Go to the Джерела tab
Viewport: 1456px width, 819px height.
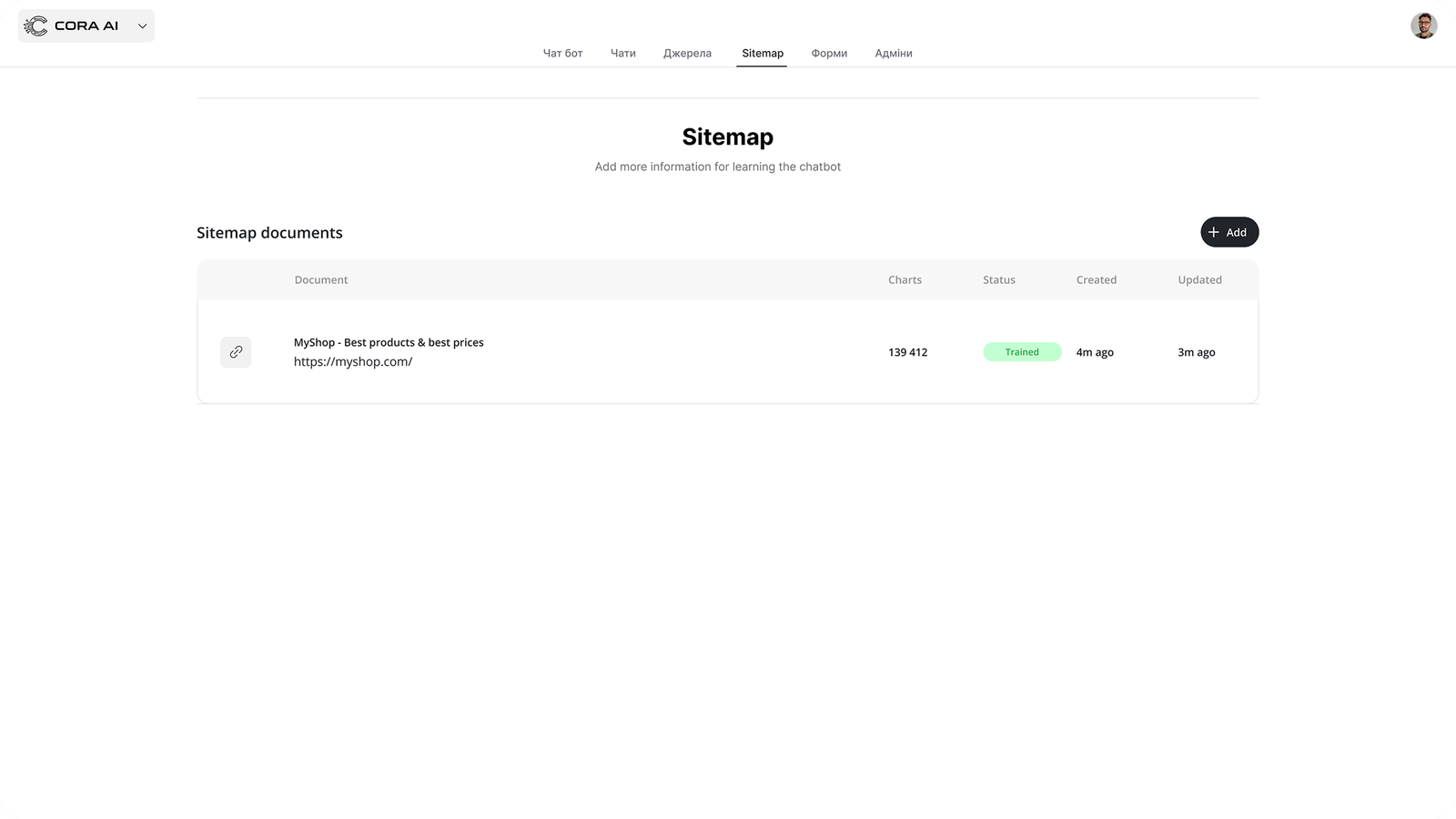coord(687,54)
